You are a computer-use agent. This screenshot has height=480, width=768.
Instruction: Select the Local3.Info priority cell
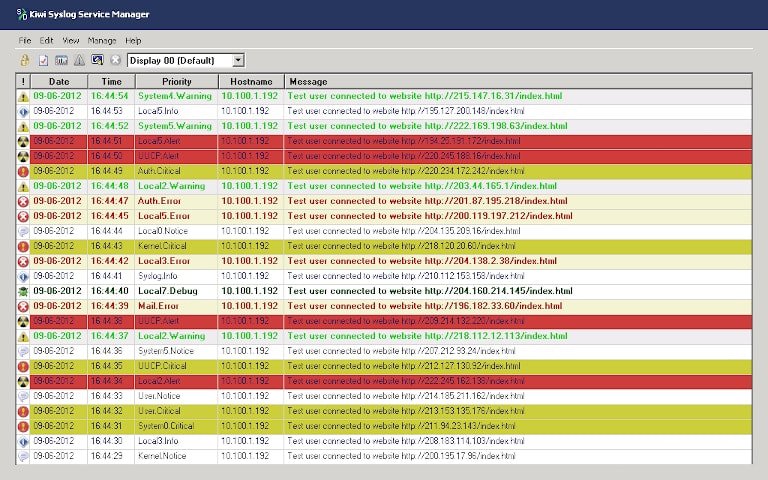point(177,441)
